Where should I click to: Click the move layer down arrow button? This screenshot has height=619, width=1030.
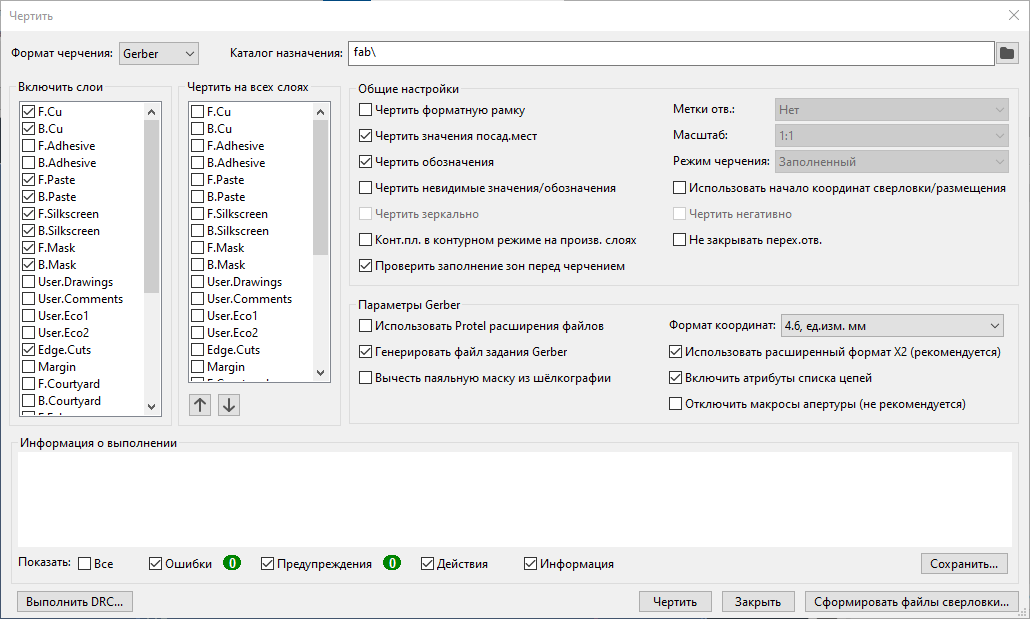click(x=229, y=405)
